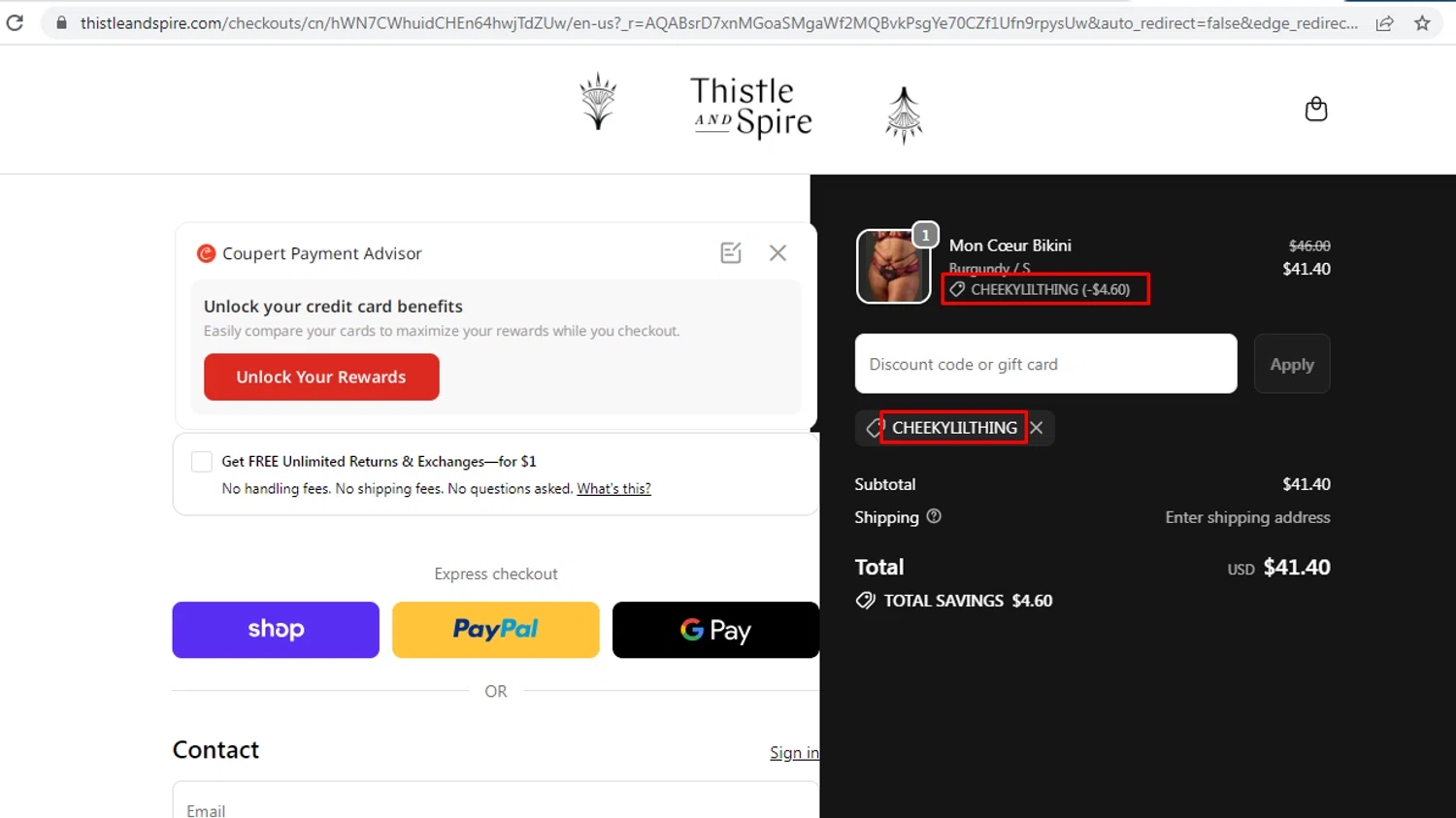Choose Google Pay express checkout
Viewport: 1456px width, 818px height.
715,630
